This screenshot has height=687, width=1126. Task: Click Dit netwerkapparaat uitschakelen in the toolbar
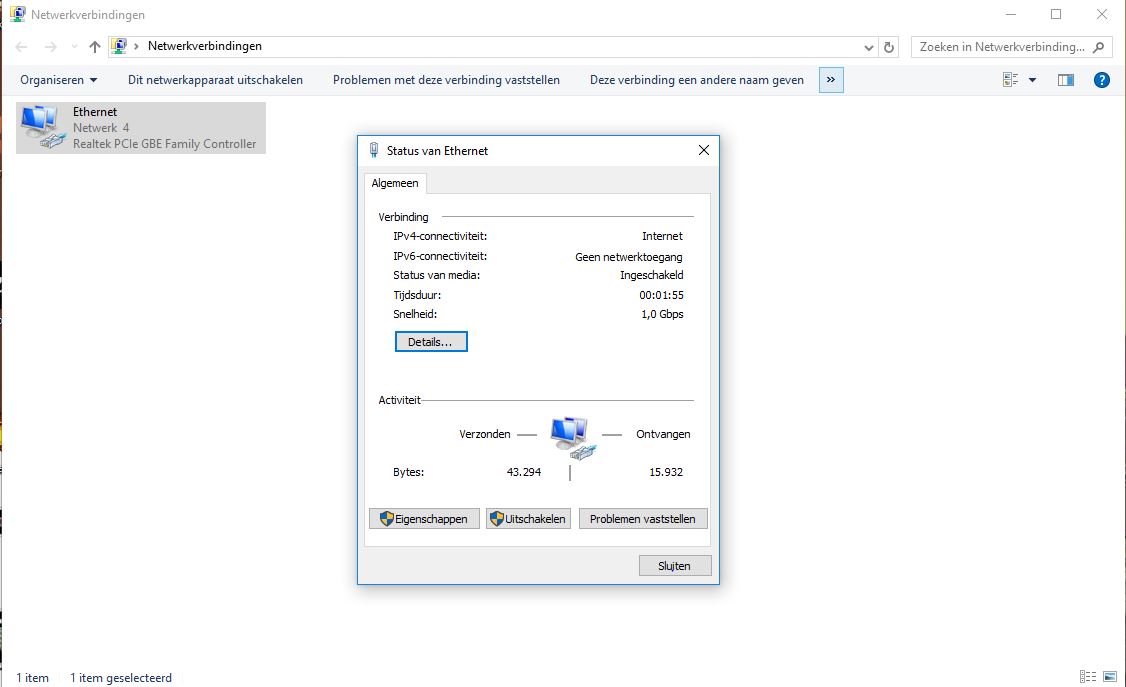click(x=215, y=80)
